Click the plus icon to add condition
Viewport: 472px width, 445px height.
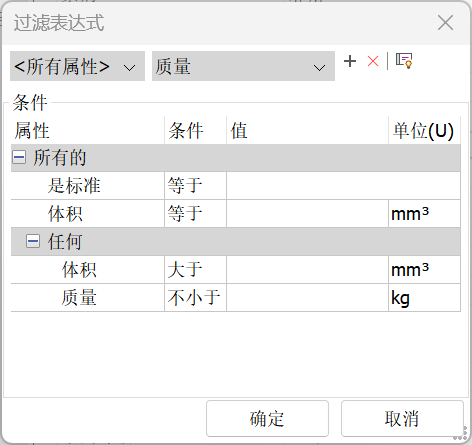click(350, 61)
